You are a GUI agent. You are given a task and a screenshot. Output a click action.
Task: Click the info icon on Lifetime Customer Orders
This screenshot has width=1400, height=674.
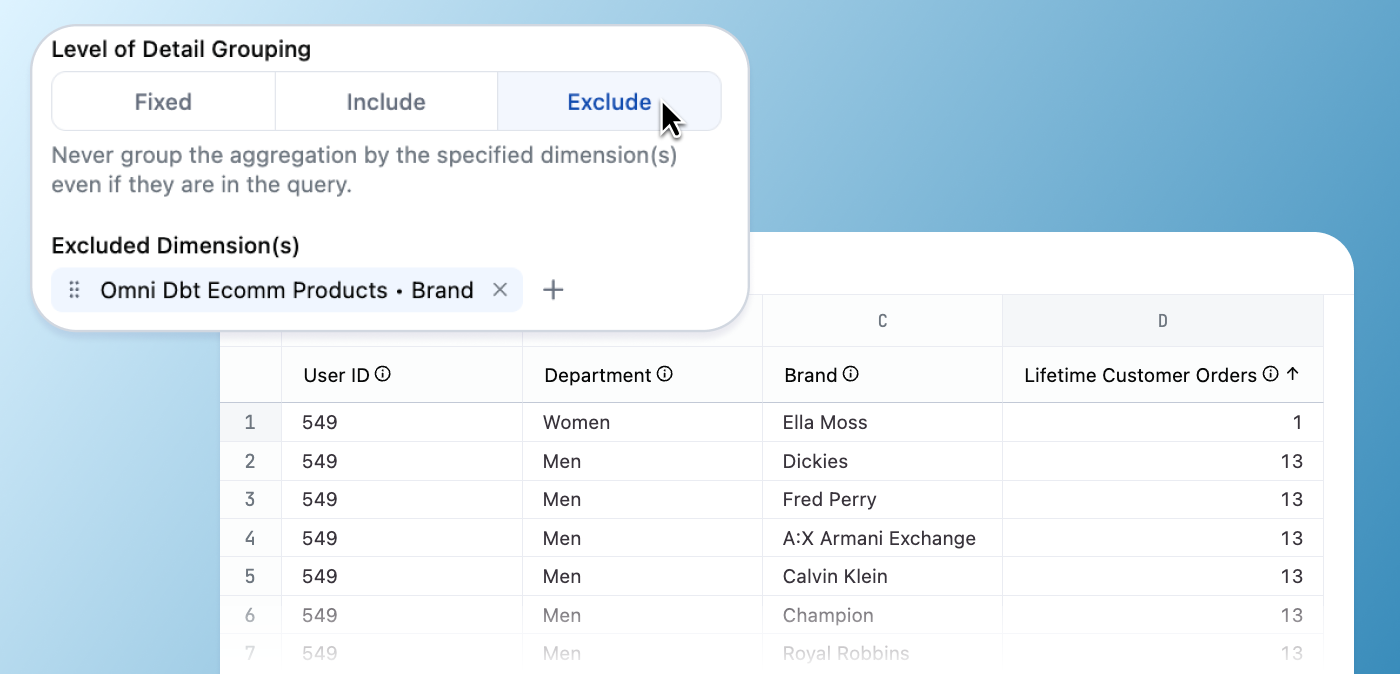pos(1270,375)
